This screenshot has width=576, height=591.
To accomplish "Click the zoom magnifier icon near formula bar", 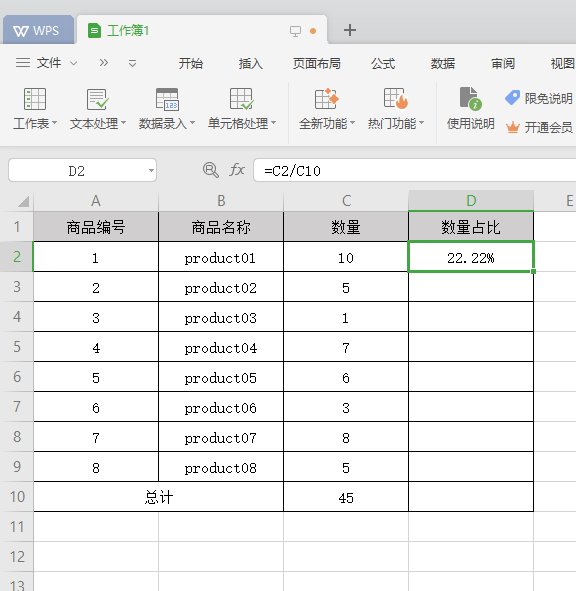I will point(210,170).
